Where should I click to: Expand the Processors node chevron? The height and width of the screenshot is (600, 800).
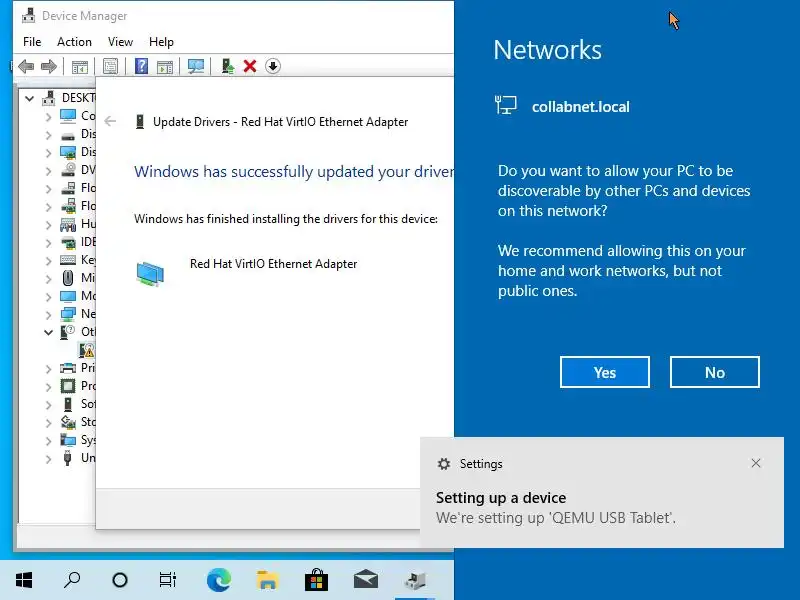point(48,387)
